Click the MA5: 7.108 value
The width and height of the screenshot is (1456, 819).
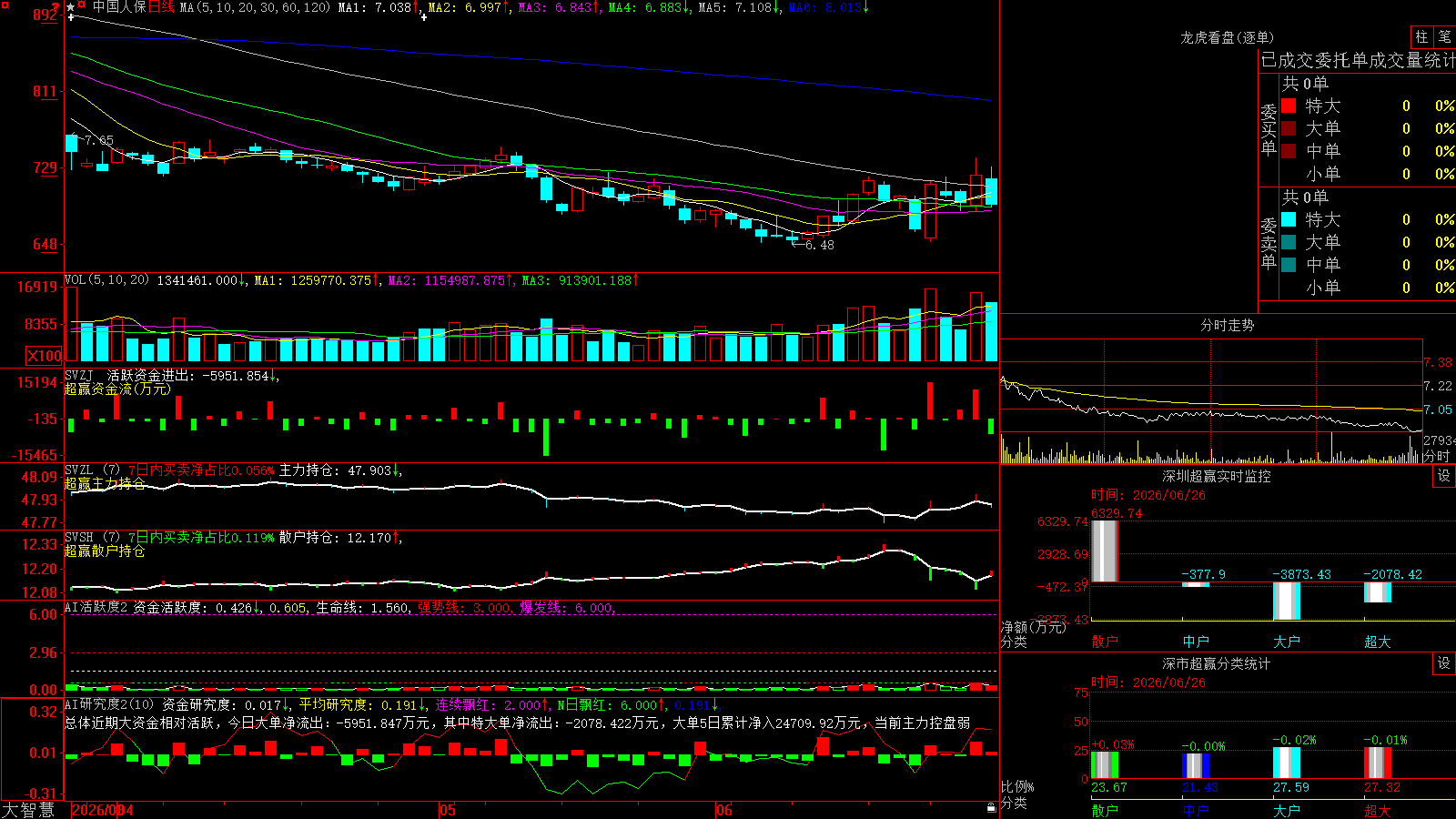pos(739,7)
